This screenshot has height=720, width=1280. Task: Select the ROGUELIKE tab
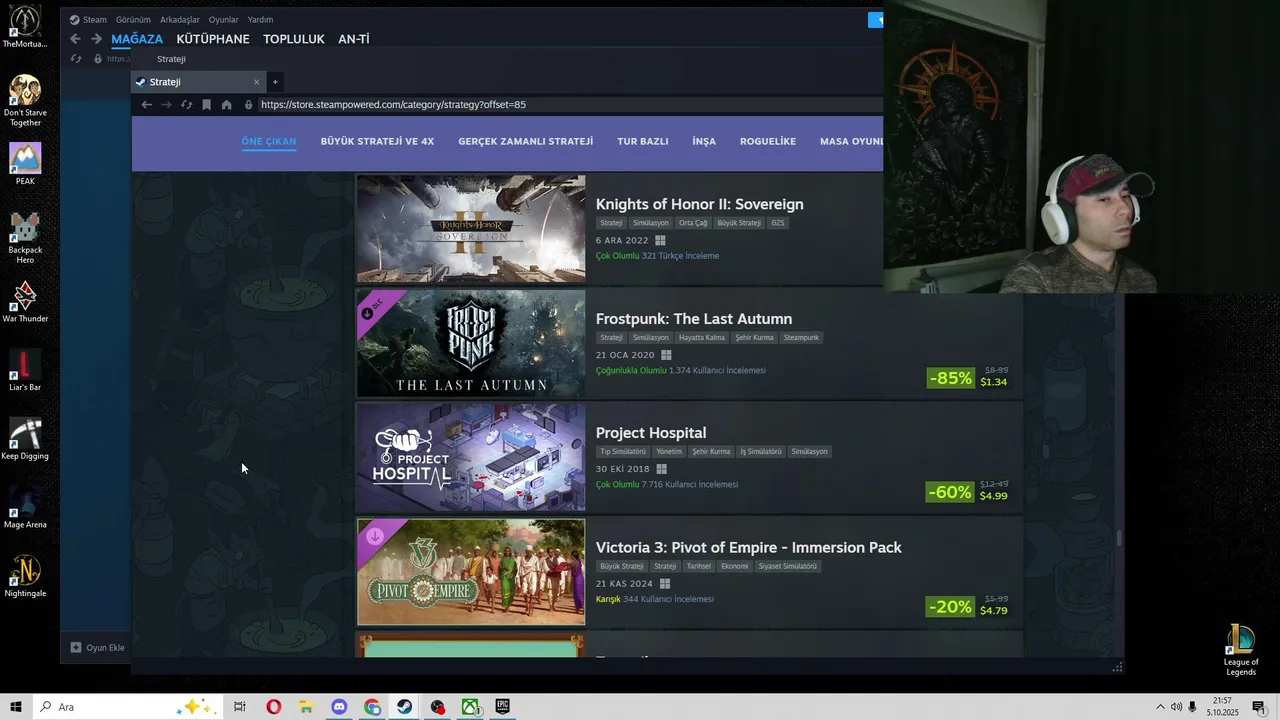pos(768,141)
